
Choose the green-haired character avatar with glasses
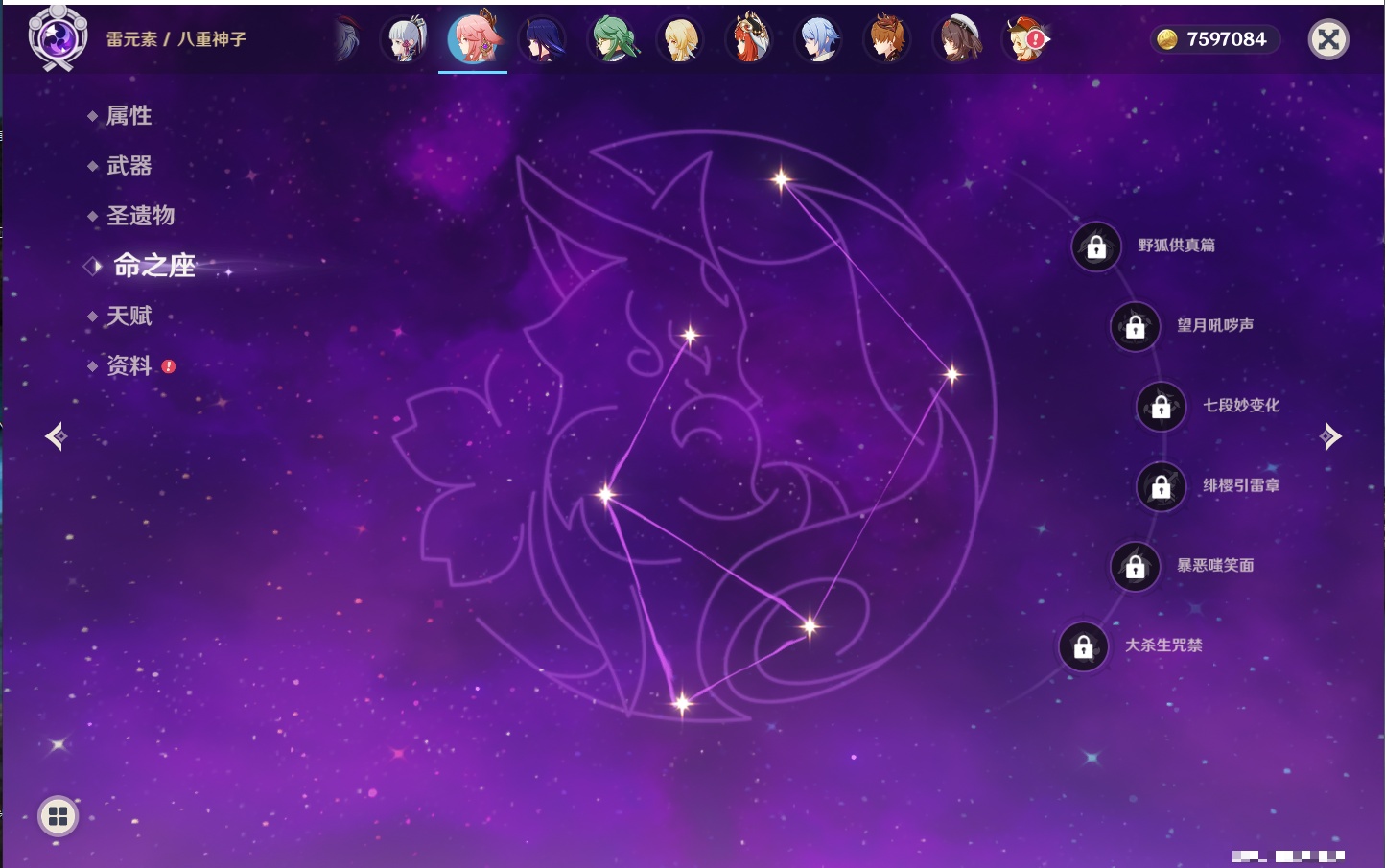(612, 40)
